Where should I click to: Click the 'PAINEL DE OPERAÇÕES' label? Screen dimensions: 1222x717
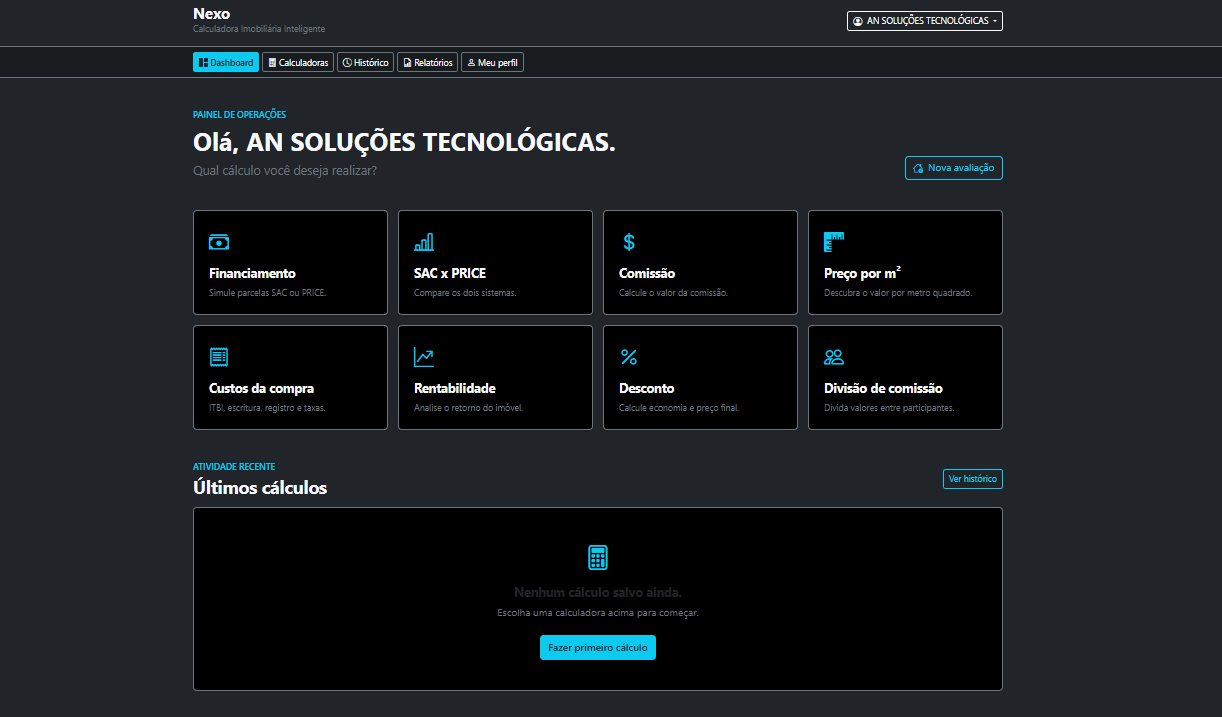(239, 115)
